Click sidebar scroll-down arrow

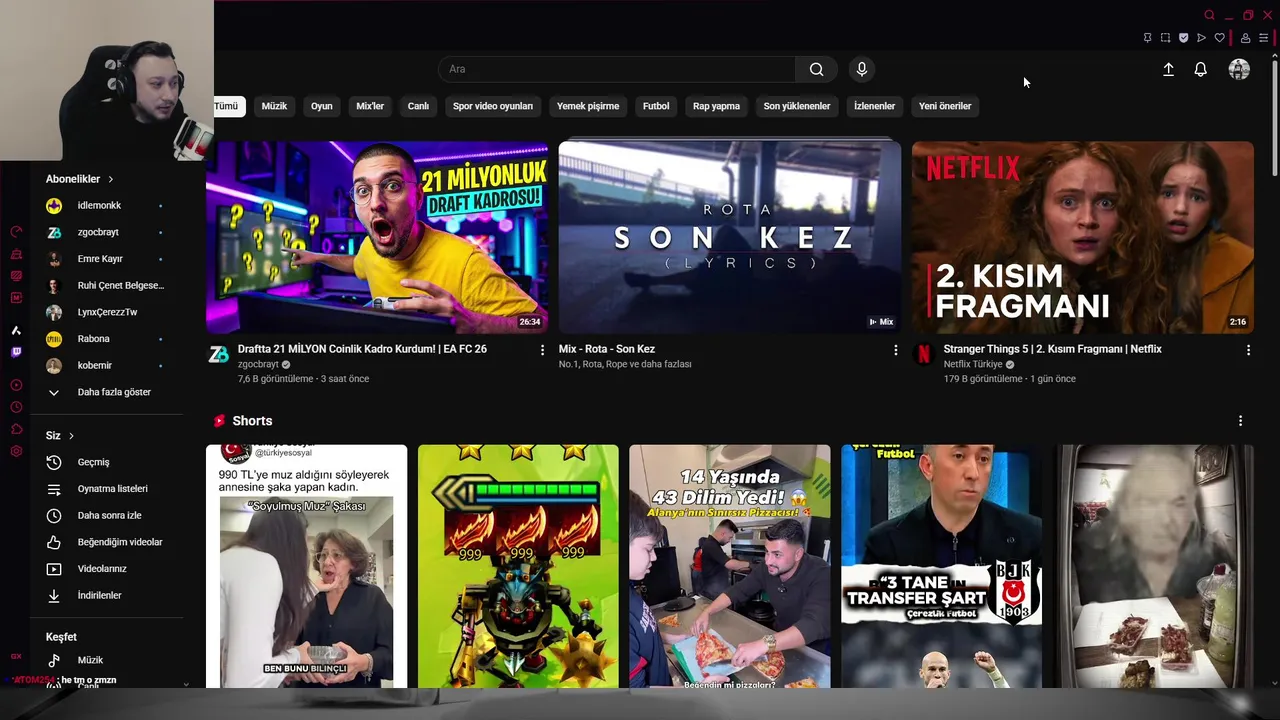click(x=186, y=684)
